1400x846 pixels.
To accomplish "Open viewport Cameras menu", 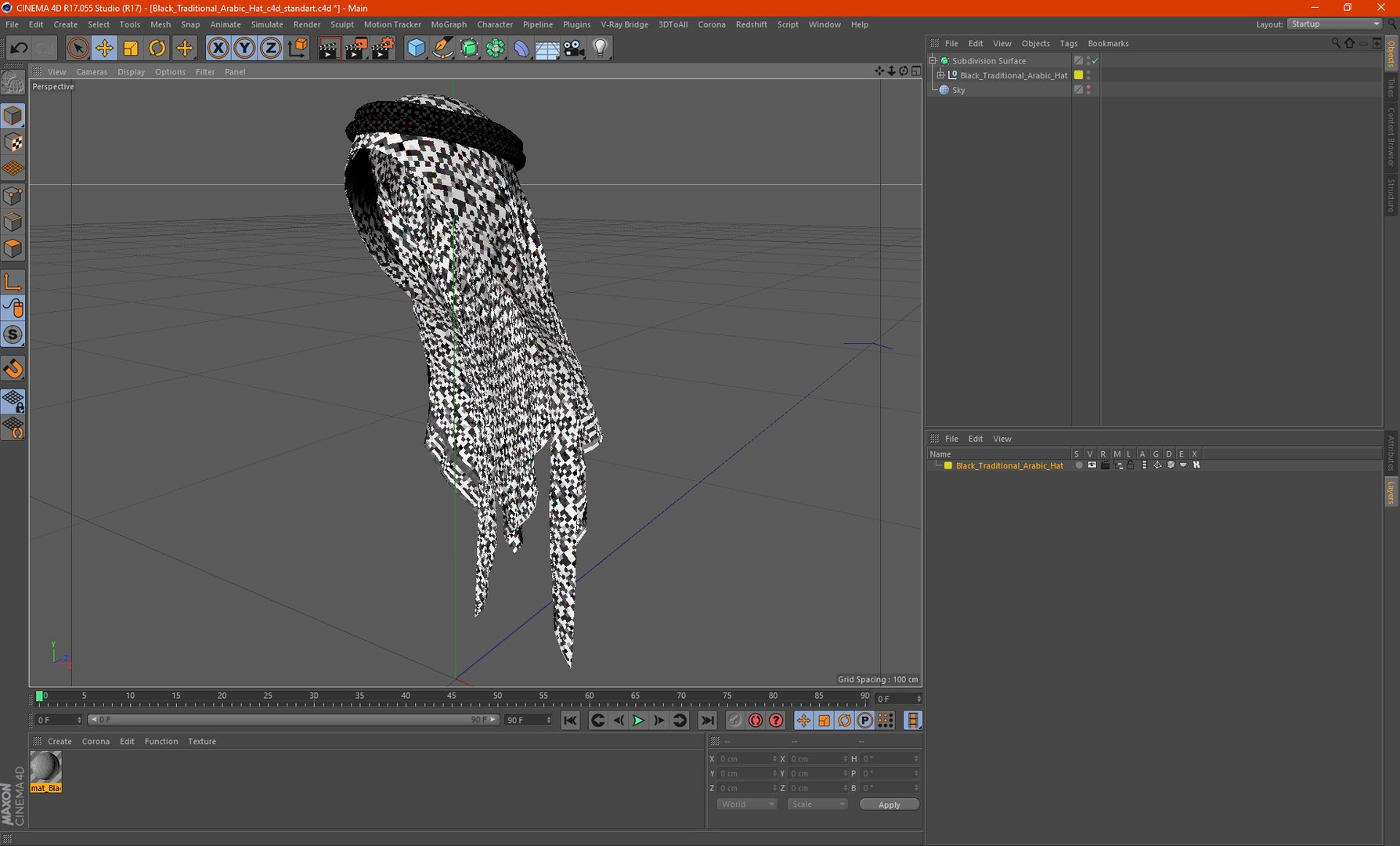I will pyautogui.click(x=92, y=72).
